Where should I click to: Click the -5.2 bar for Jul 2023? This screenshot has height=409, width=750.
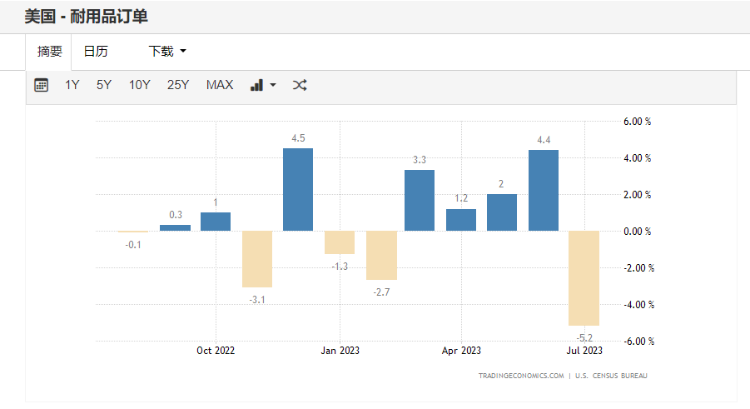584,278
